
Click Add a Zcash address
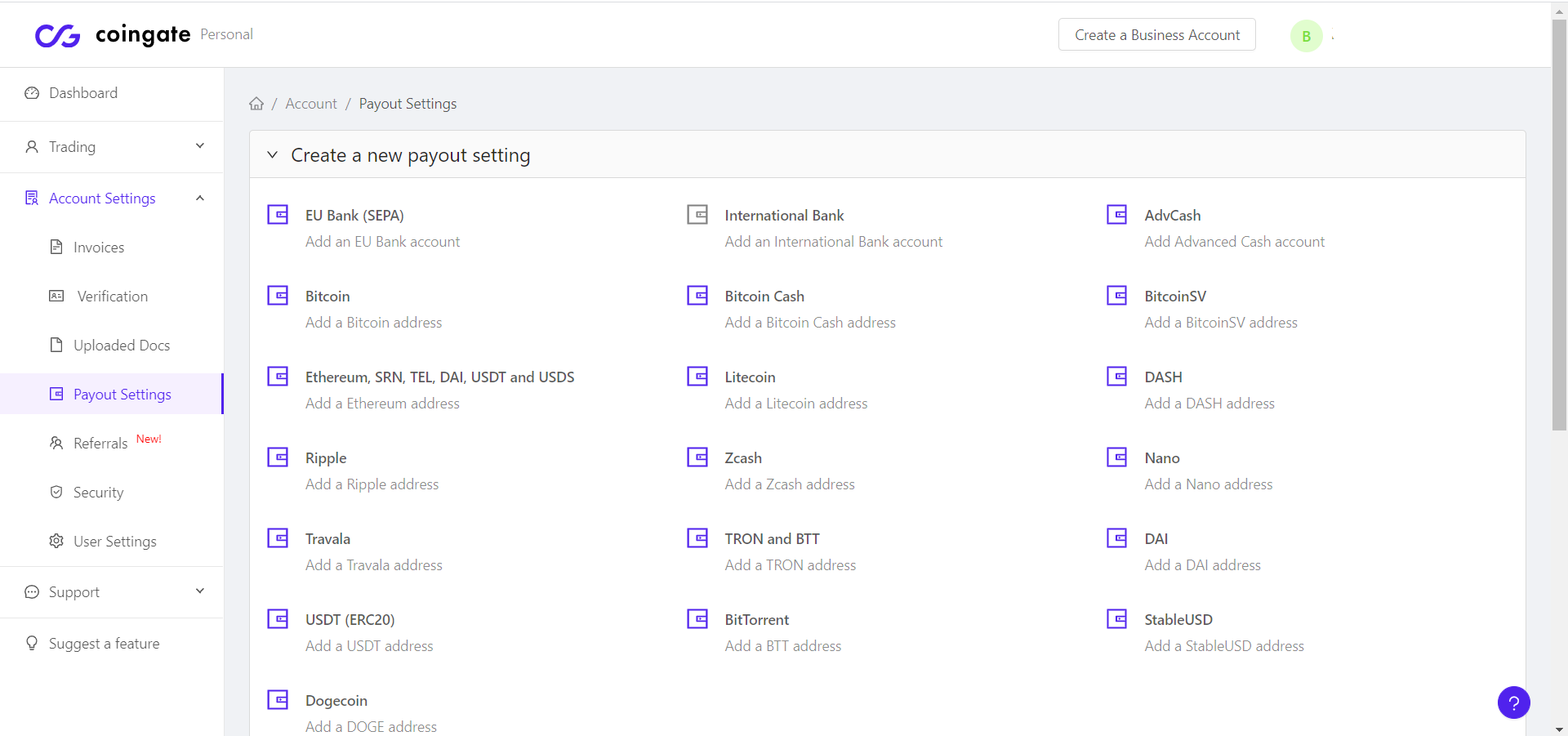coord(790,484)
